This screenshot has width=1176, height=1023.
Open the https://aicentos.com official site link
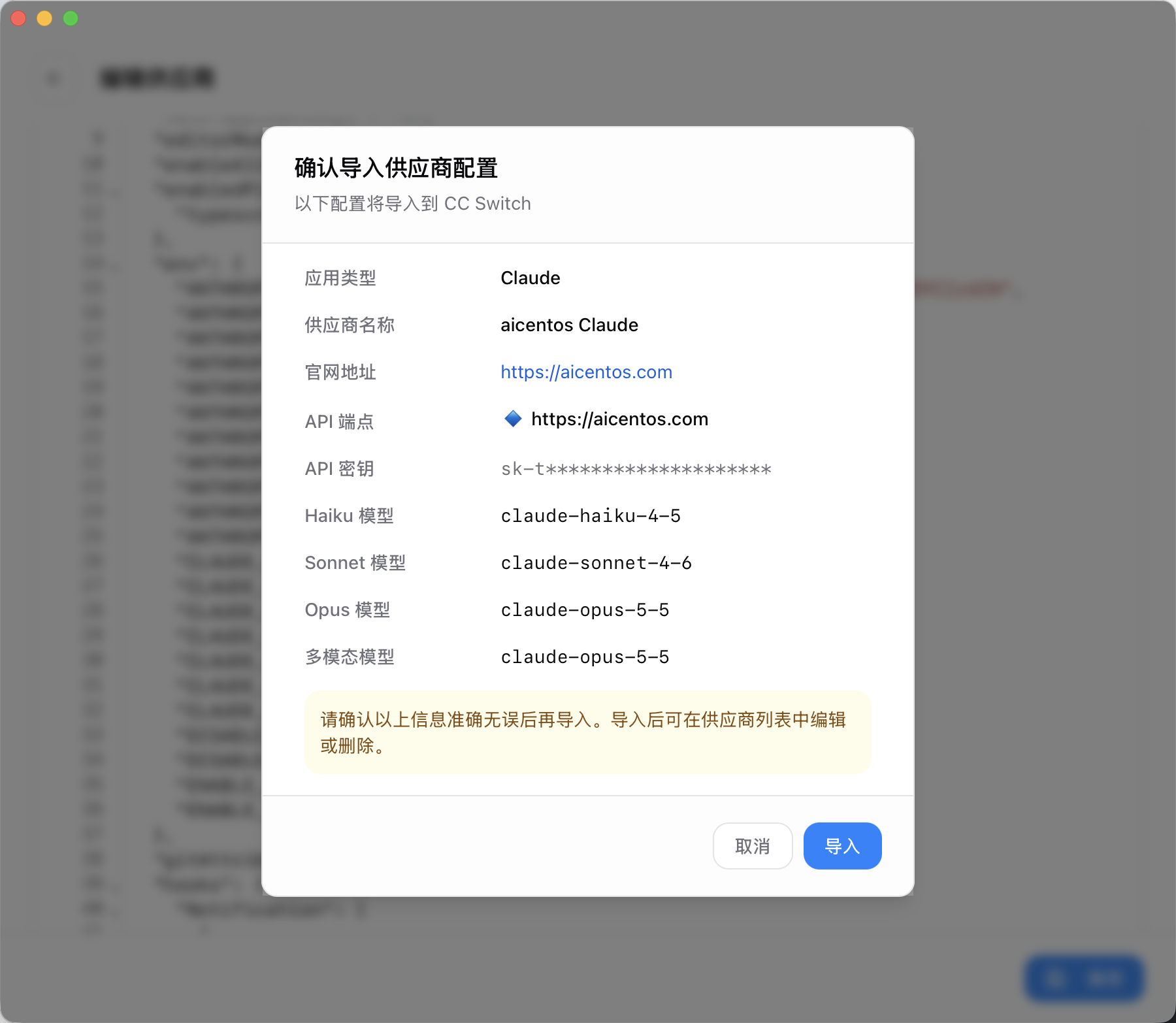click(x=586, y=372)
